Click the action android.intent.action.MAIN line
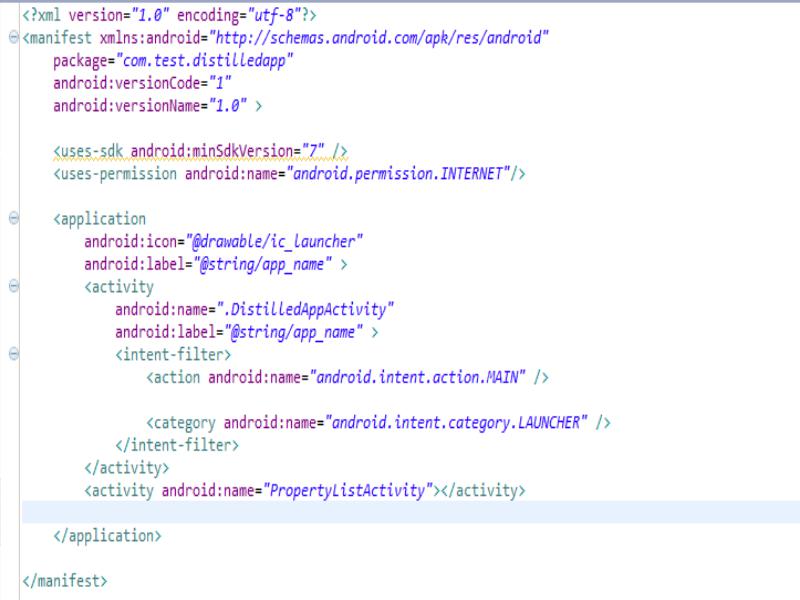The width and height of the screenshot is (800, 600). (x=347, y=377)
